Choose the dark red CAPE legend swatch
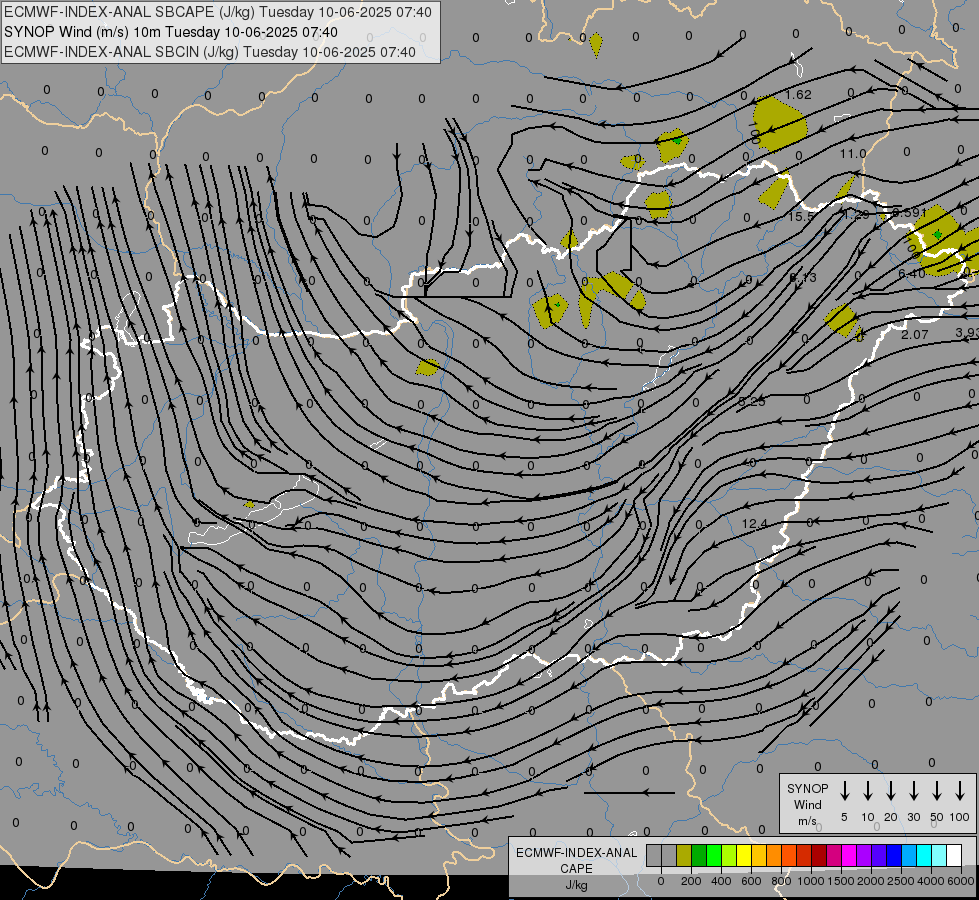 (x=819, y=855)
